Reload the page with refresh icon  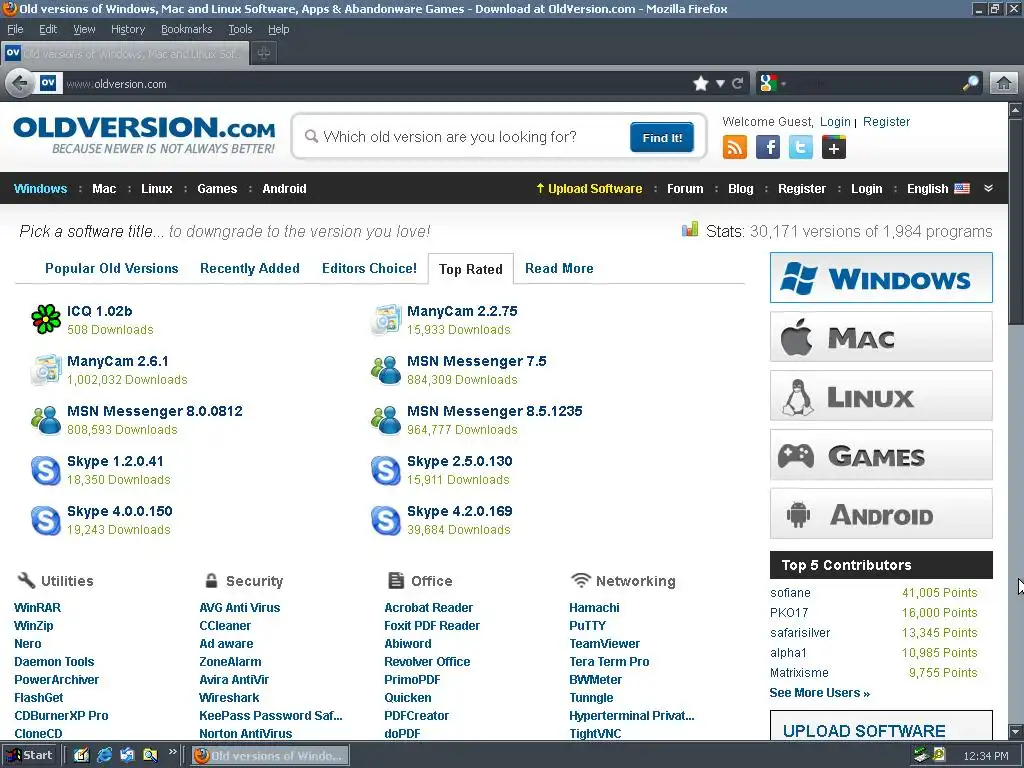[x=738, y=84]
